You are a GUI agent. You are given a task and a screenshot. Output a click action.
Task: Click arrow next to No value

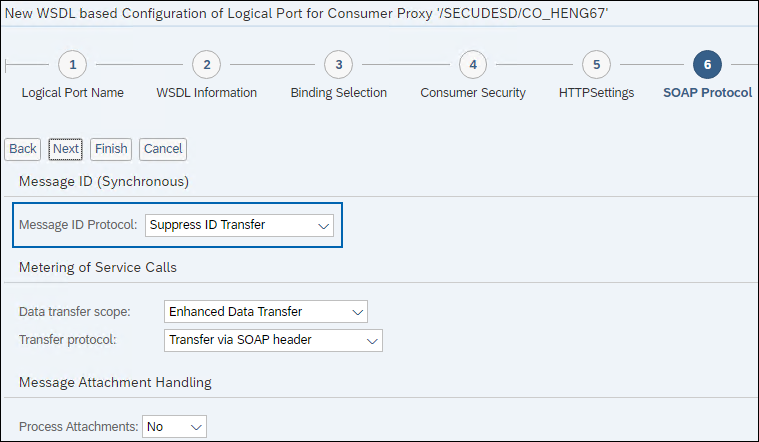coord(196,427)
